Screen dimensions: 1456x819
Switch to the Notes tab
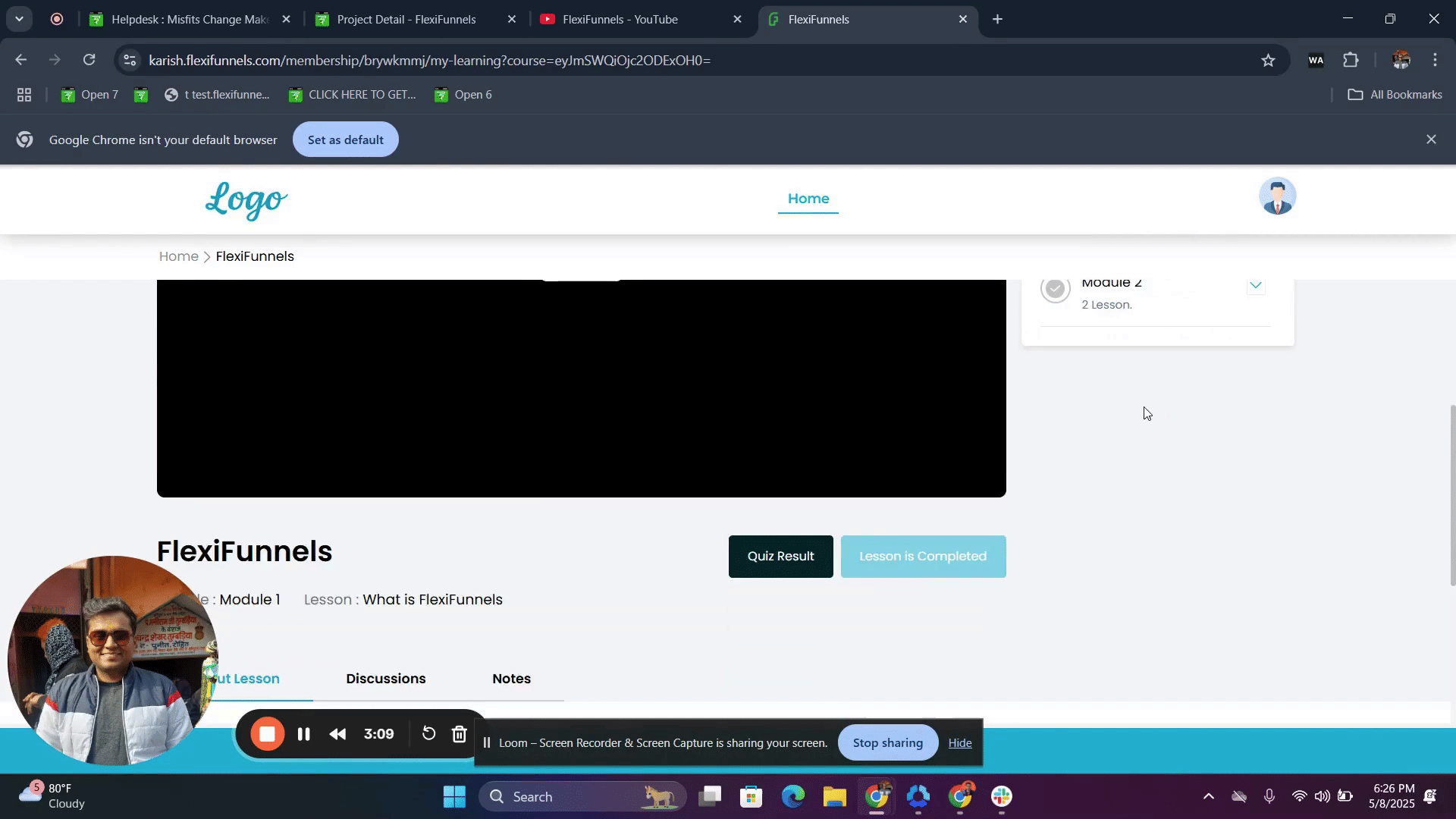(x=511, y=679)
